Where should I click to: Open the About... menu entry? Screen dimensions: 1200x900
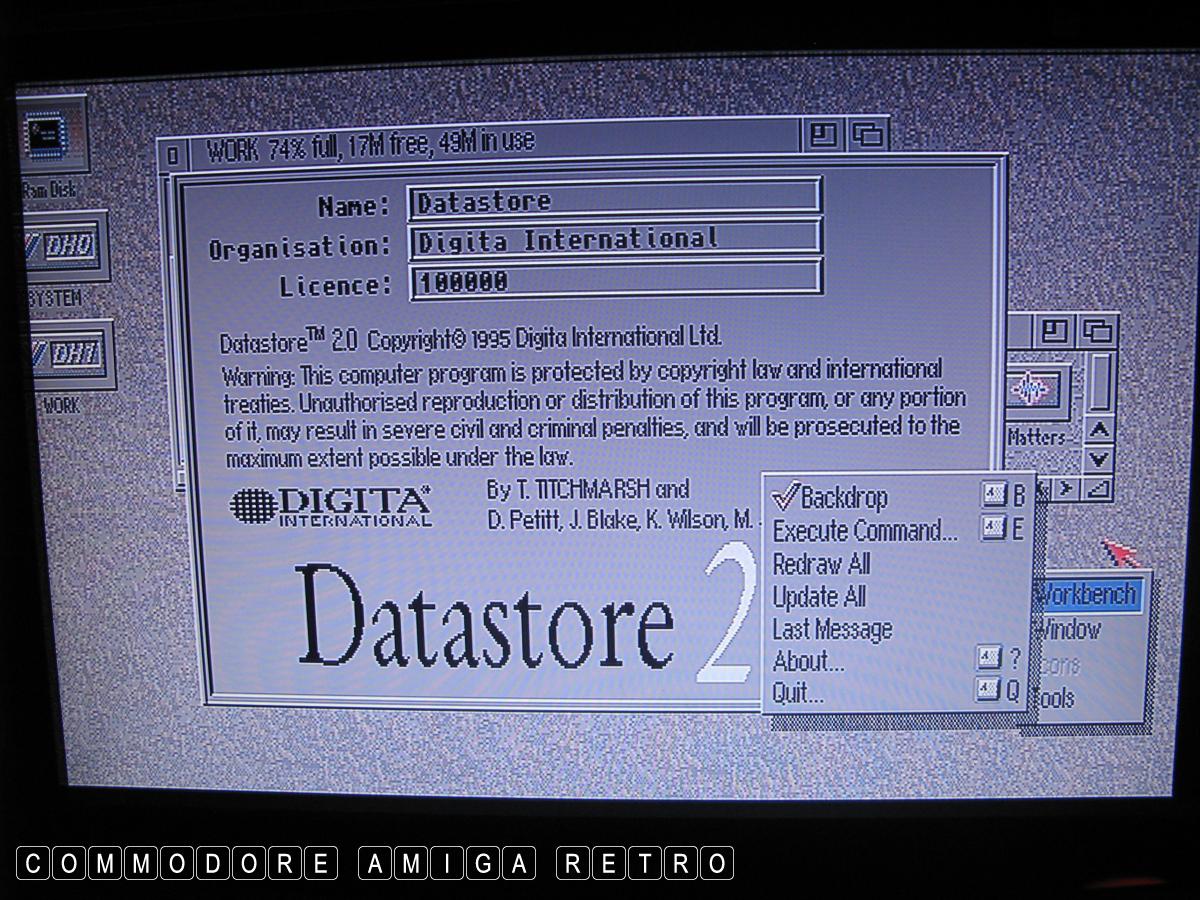point(808,661)
